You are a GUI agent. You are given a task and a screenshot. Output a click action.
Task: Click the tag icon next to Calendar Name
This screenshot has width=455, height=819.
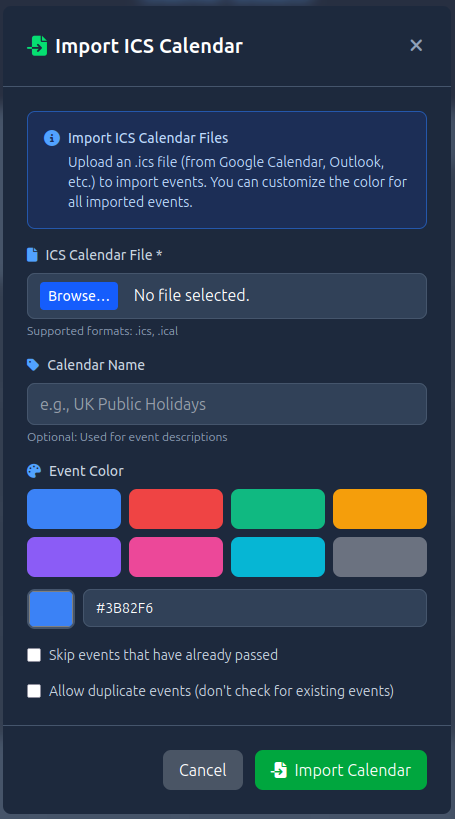click(33, 365)
